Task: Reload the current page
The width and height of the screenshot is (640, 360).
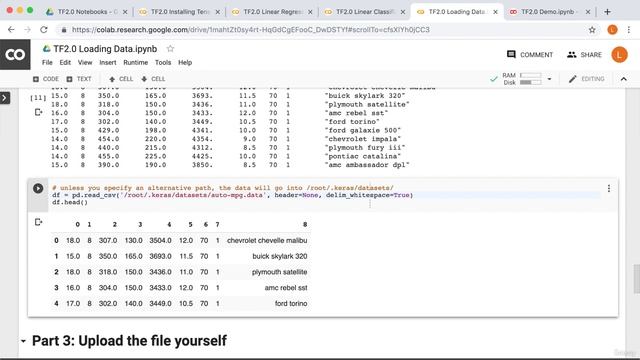Action: 44,29
